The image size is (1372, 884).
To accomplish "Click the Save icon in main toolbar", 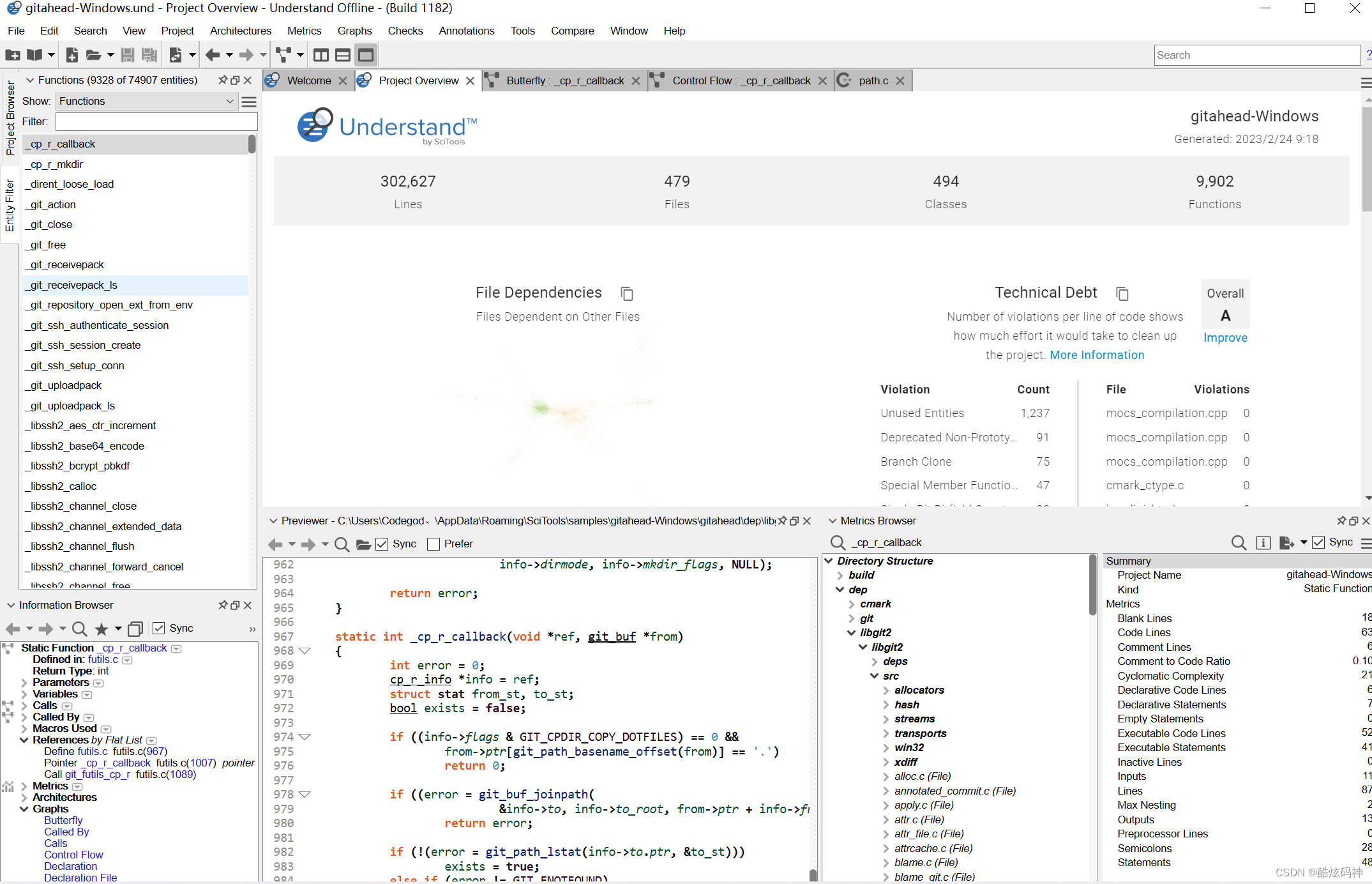I will (128, 55).
